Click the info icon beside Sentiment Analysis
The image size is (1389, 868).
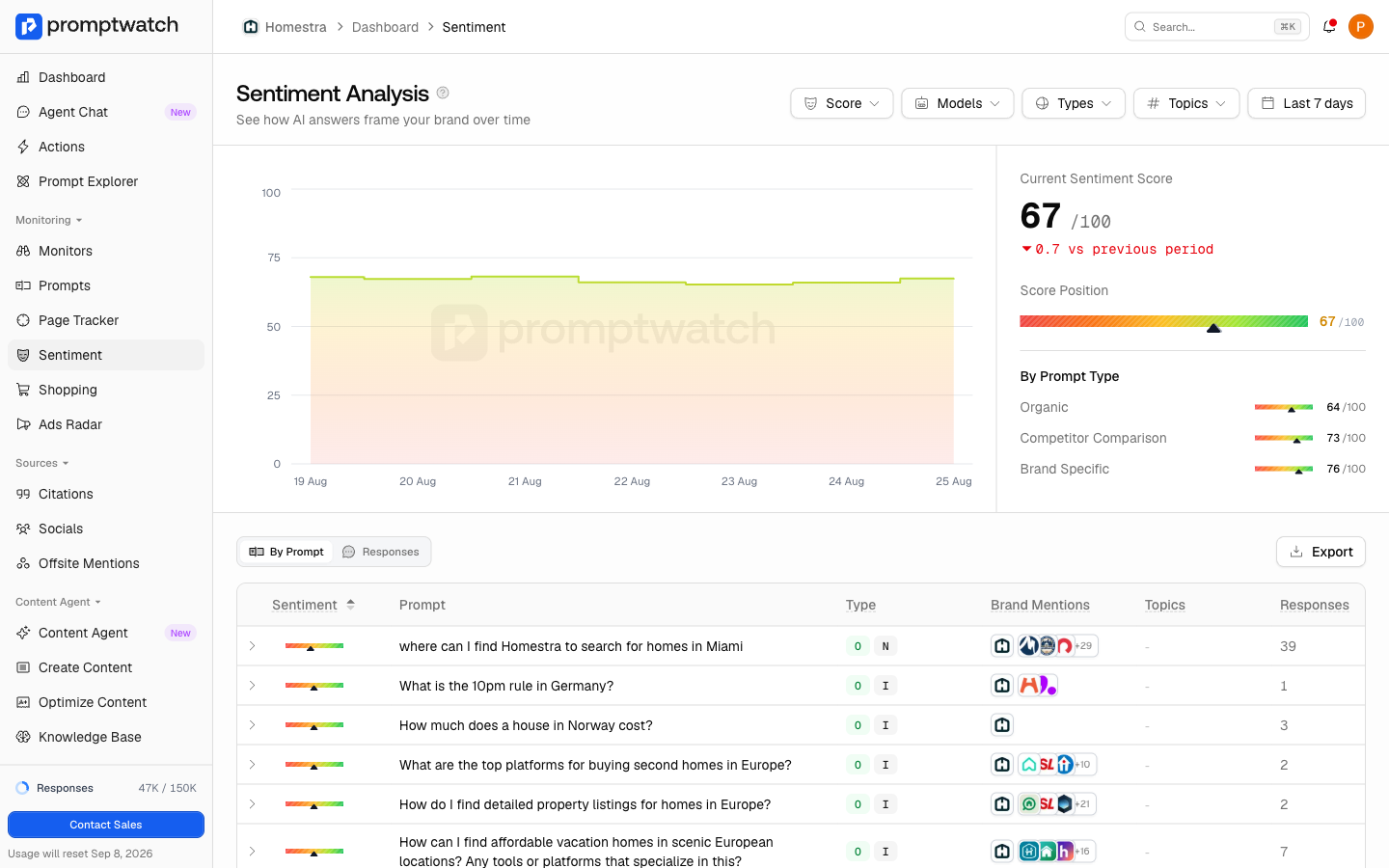(443, 93)
